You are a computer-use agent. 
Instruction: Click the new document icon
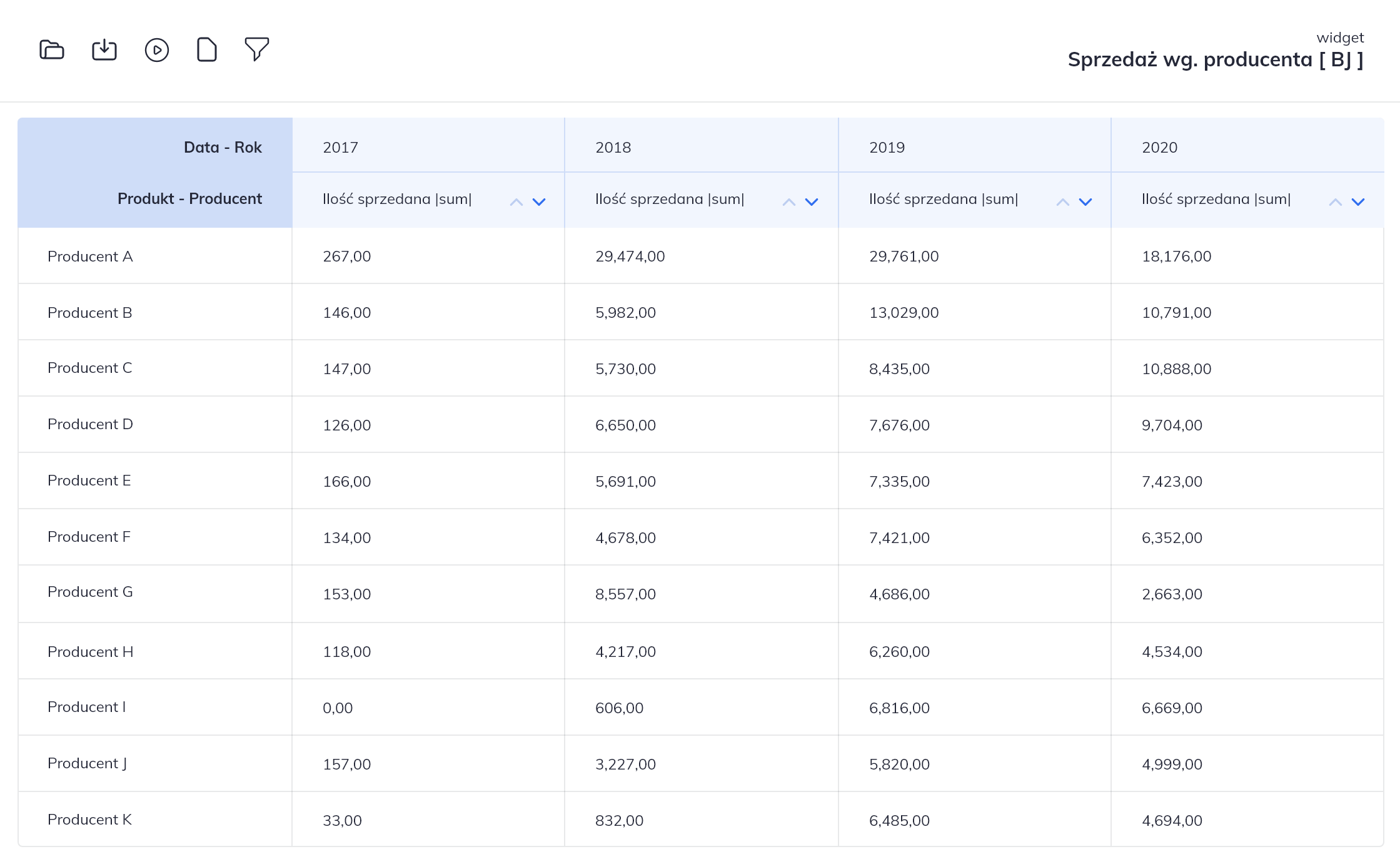tap(206, 49)
